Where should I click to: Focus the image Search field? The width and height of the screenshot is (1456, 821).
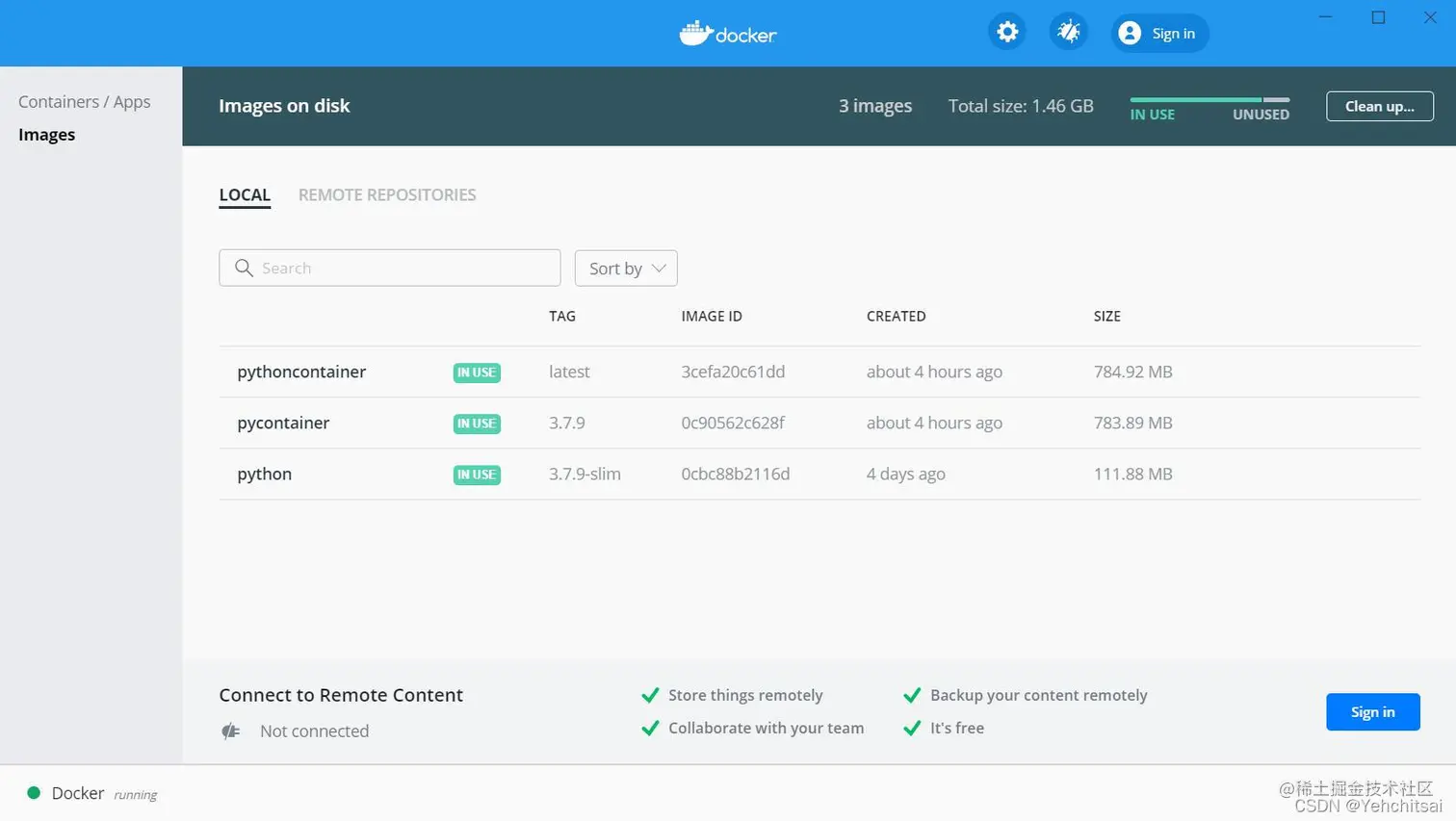tap(390, 268)
